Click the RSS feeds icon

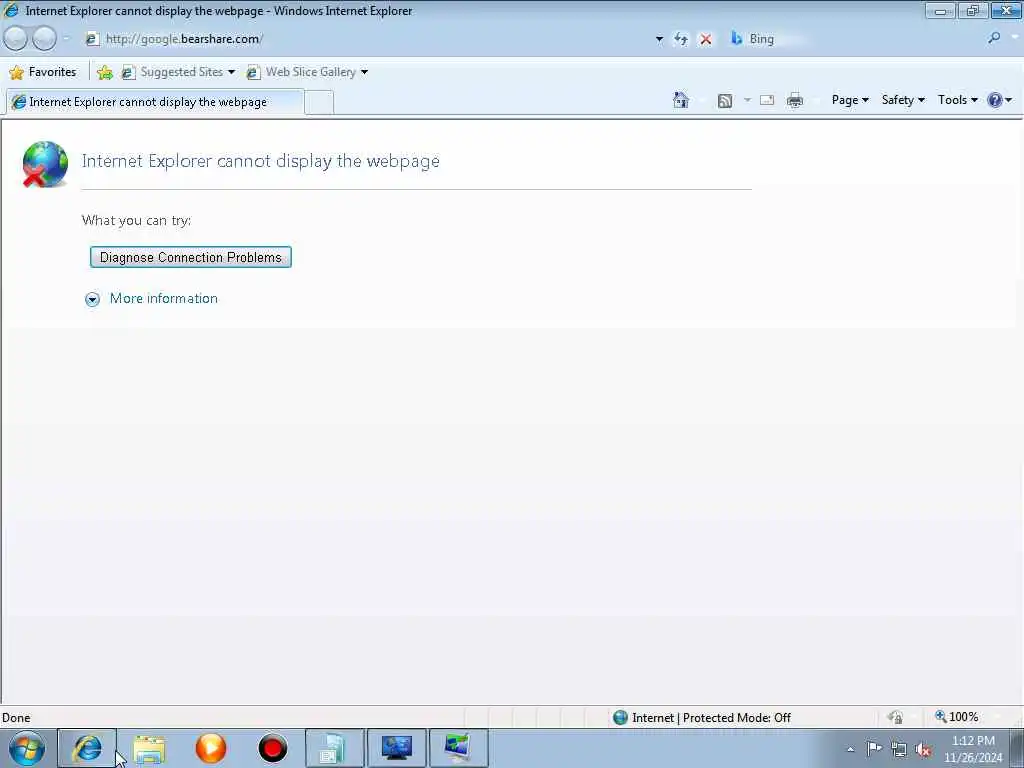(x=724, y=101)
